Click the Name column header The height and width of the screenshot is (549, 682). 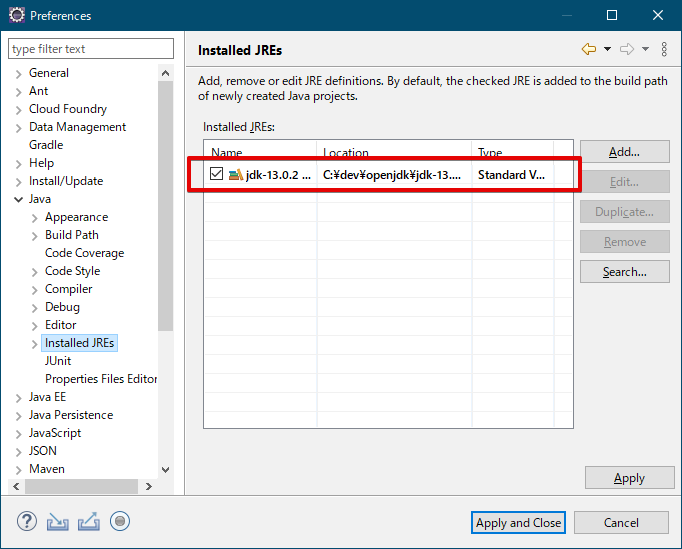(x=260, y=151)
